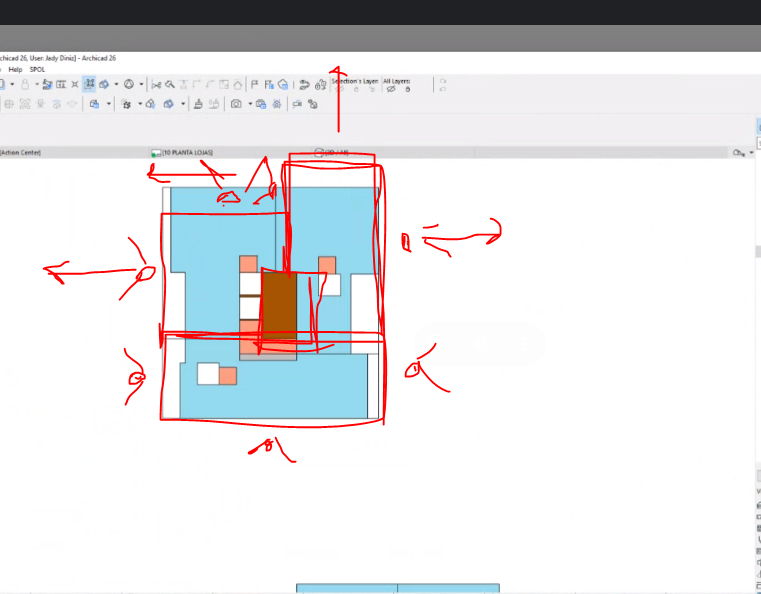761x594 pixels.
Task: Click the flag icon in the top toolbar
Action: (254, 85)
